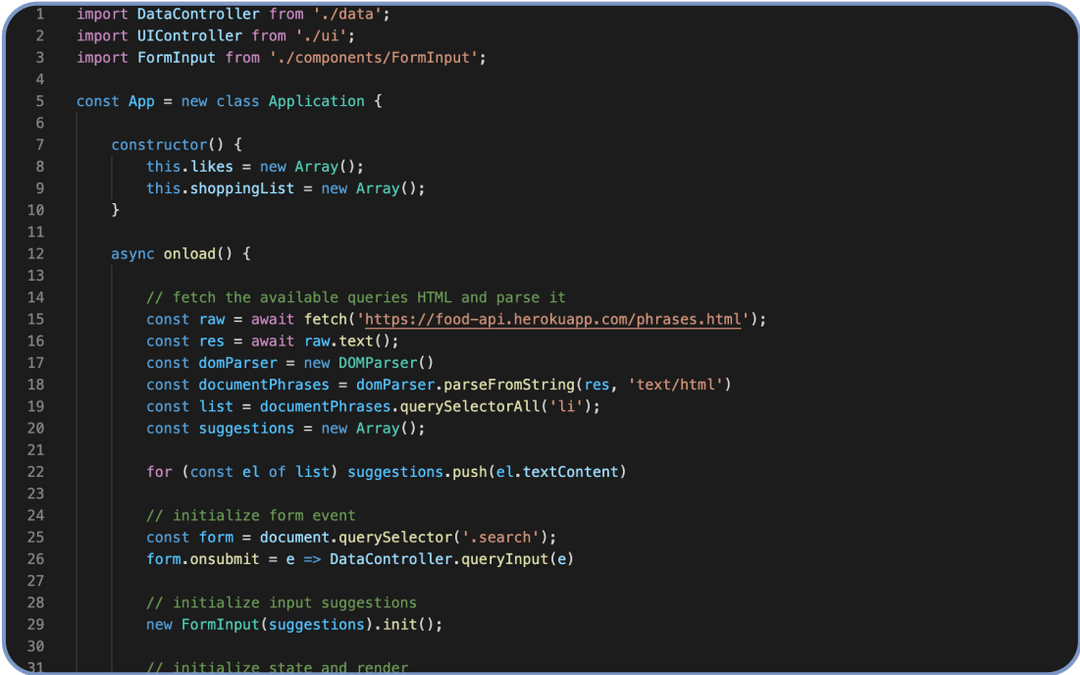Click the for loop keyword on line 22
1080x675 pixels.
point(159,471)
